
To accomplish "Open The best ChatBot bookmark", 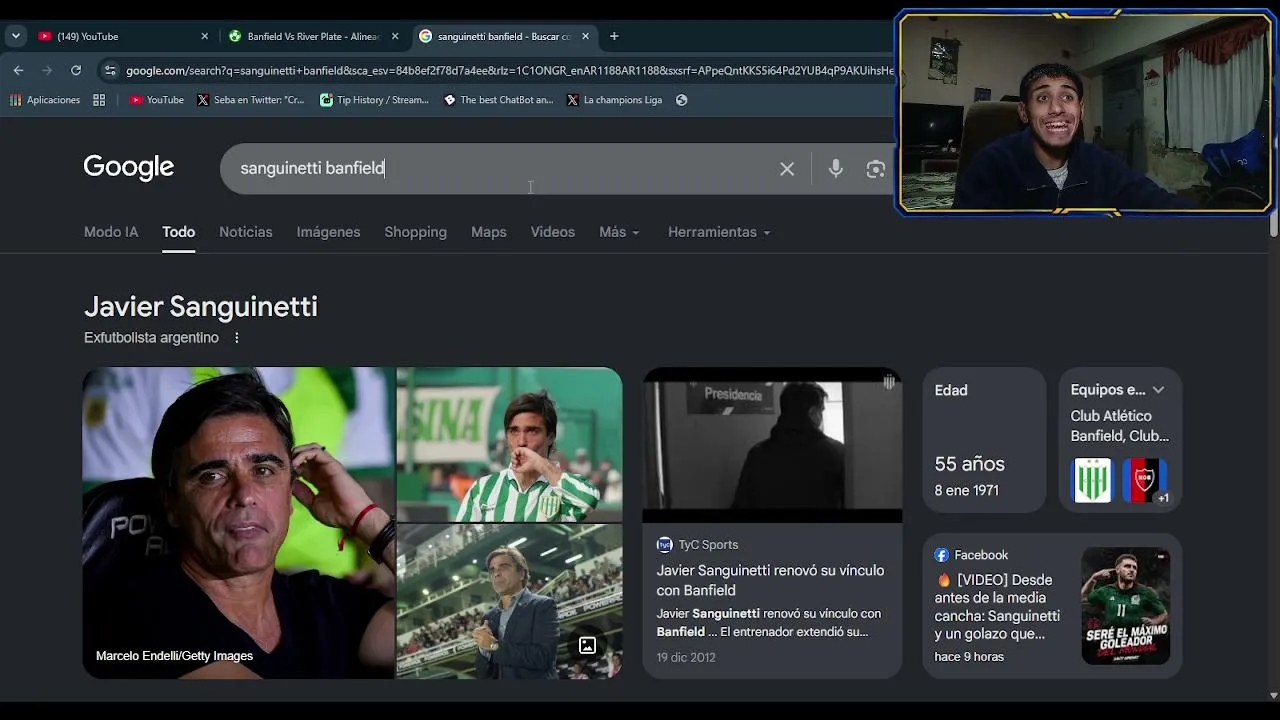I will pos(498,100).
